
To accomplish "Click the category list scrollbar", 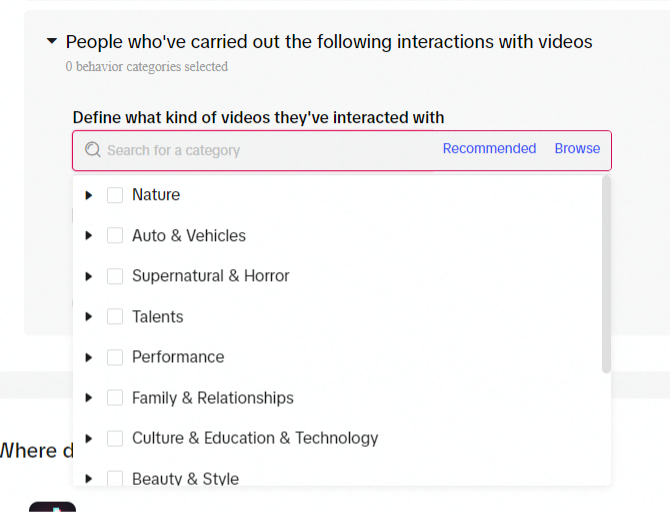I will click(x=606, y=275).
